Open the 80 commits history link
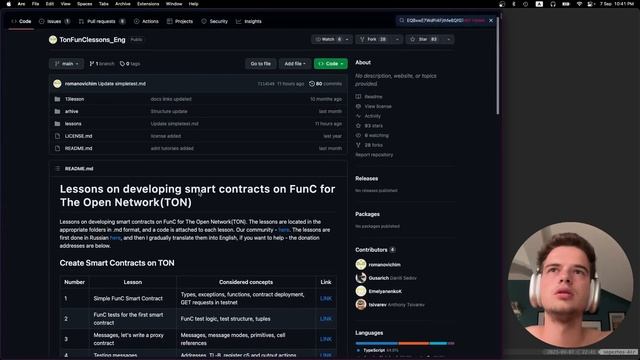Screen dimensions: 640x360 tap(325, 84)
